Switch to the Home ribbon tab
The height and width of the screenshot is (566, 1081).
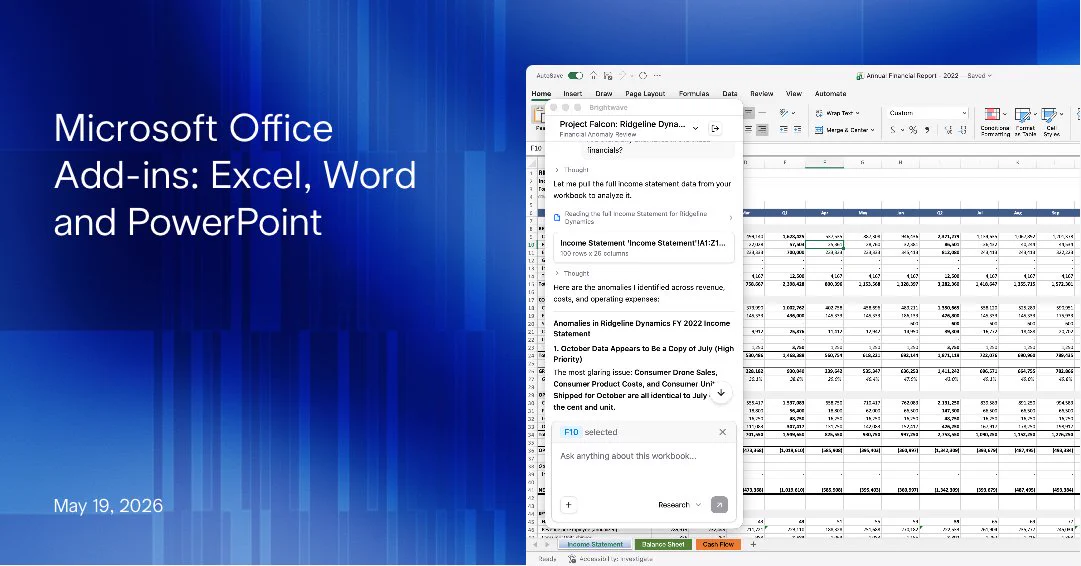541,94
